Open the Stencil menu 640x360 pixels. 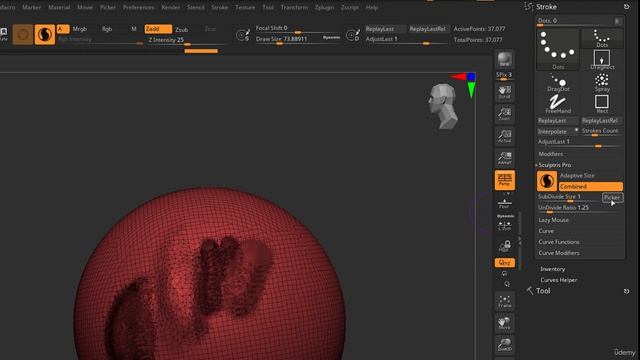[x=196, y=7]
